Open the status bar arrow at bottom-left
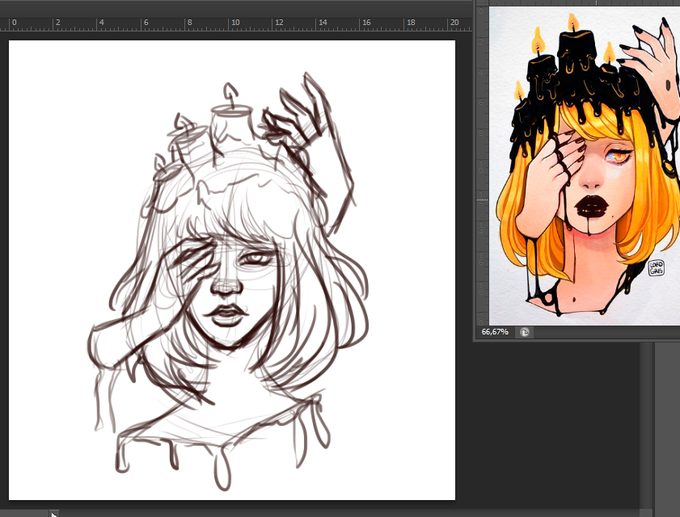This screenshot has width=680, height=517. coord(54,514)
